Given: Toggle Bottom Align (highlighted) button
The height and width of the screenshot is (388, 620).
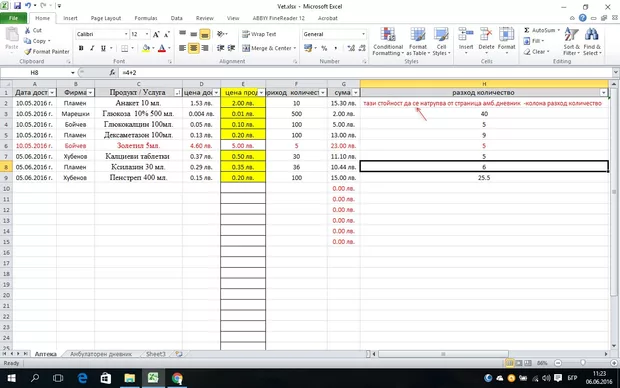Looking at the screenshot, I should pos(204,34).
